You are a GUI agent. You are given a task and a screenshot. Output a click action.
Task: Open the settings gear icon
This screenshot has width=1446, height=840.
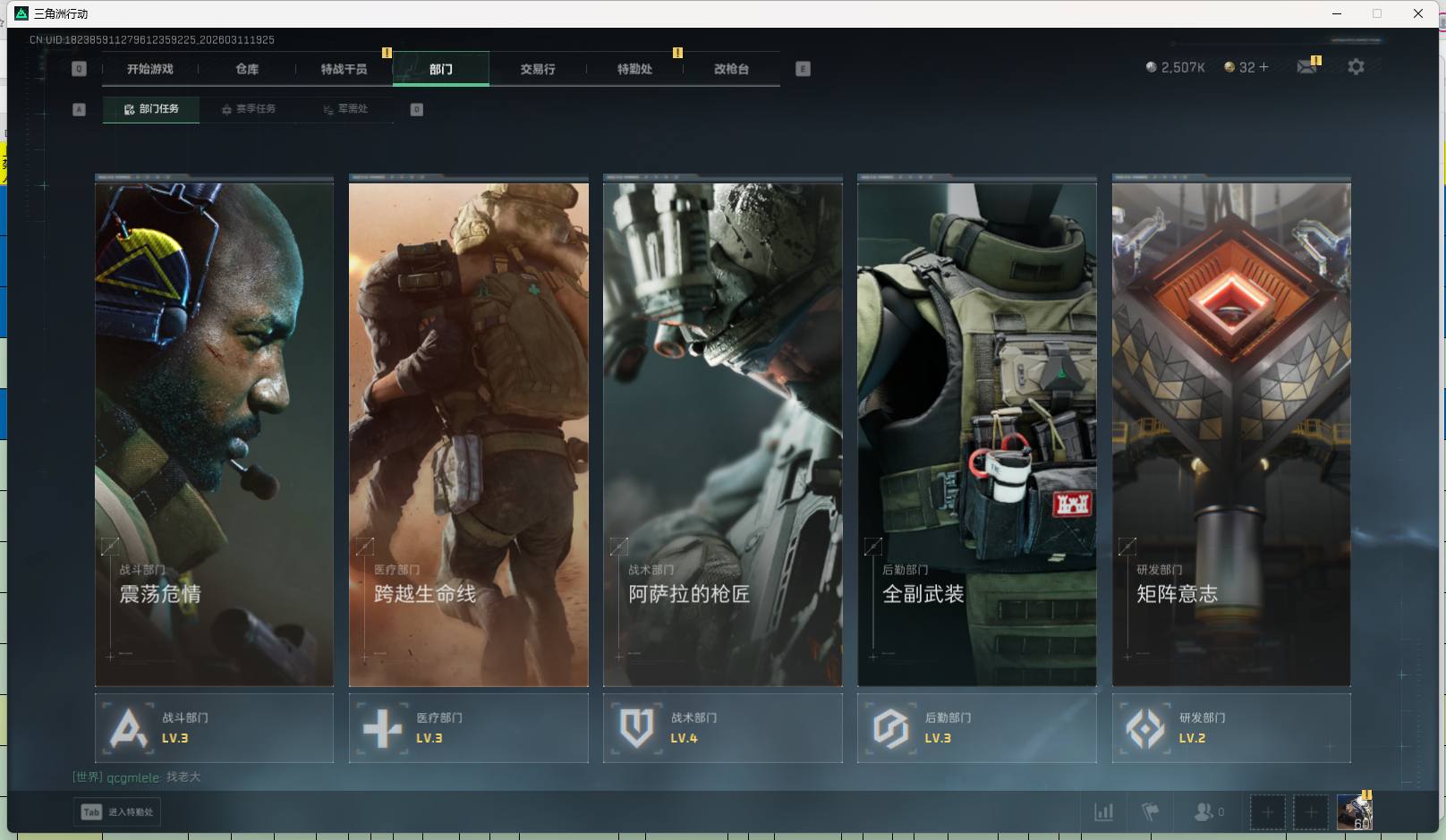(1356, 67)
